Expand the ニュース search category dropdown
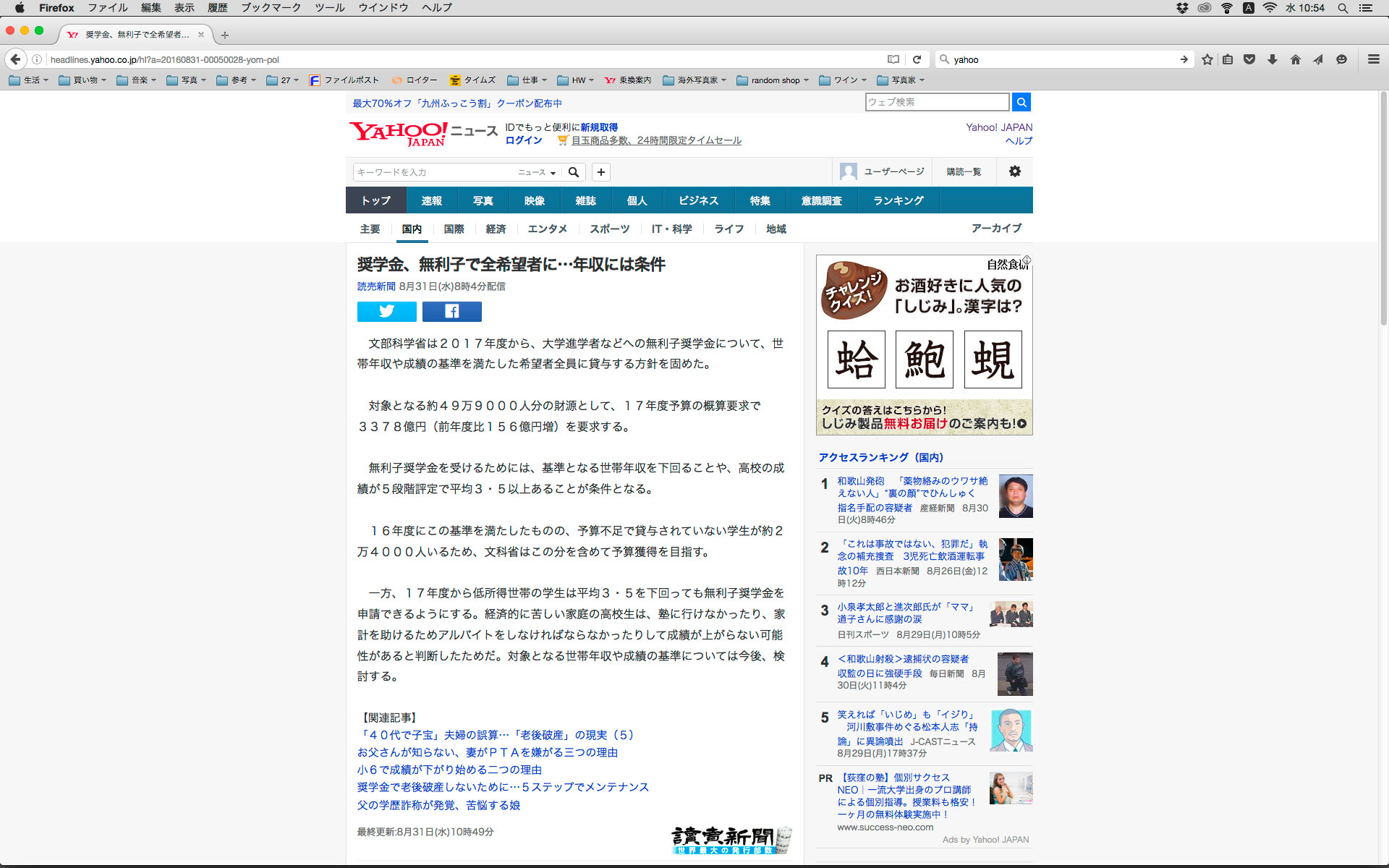The width and height of the screenshot is (1389, 868). tap(537, 172)
